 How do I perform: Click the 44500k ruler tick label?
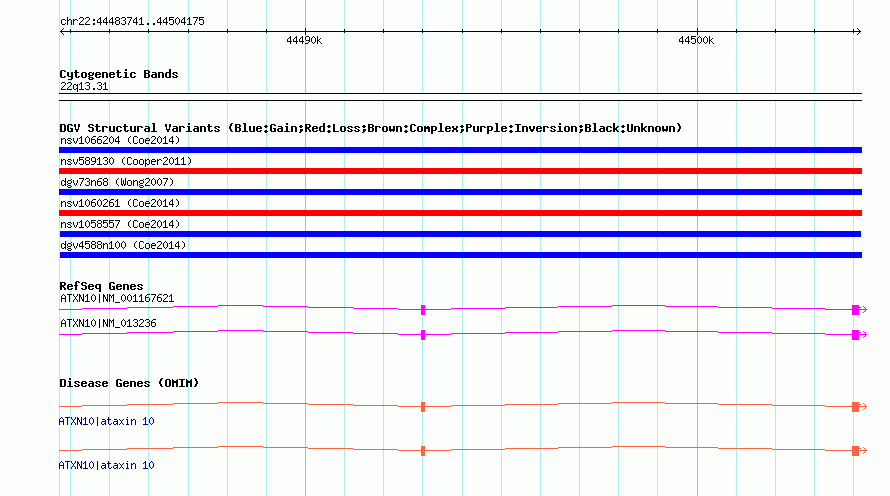[696, 40]
